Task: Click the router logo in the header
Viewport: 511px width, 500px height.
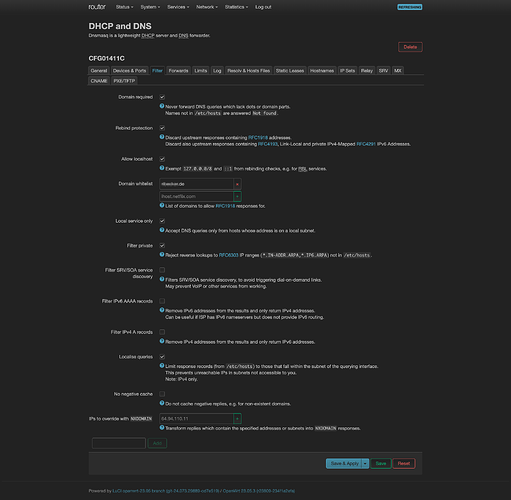Action: click(97, 7)
